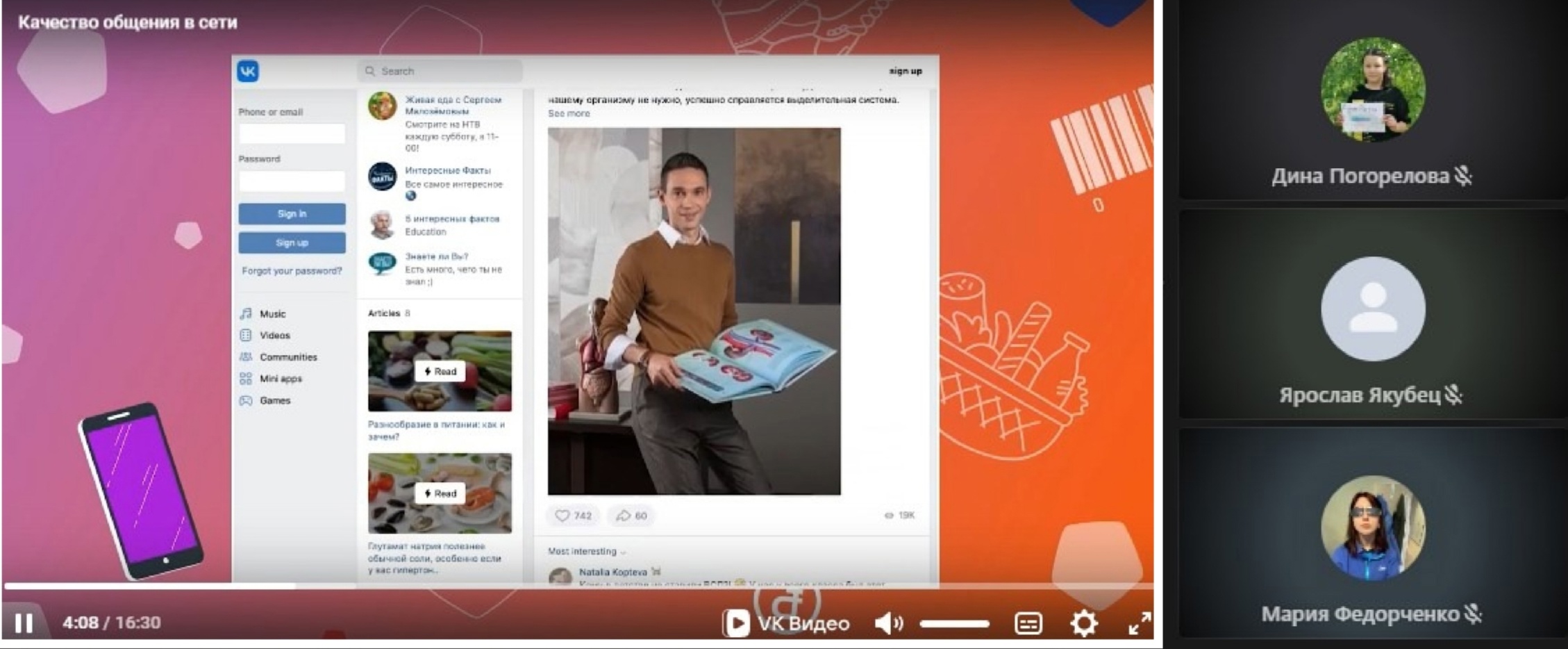Mute the video with the speaker icon
1568x649 pixels.
pos(888,623)
